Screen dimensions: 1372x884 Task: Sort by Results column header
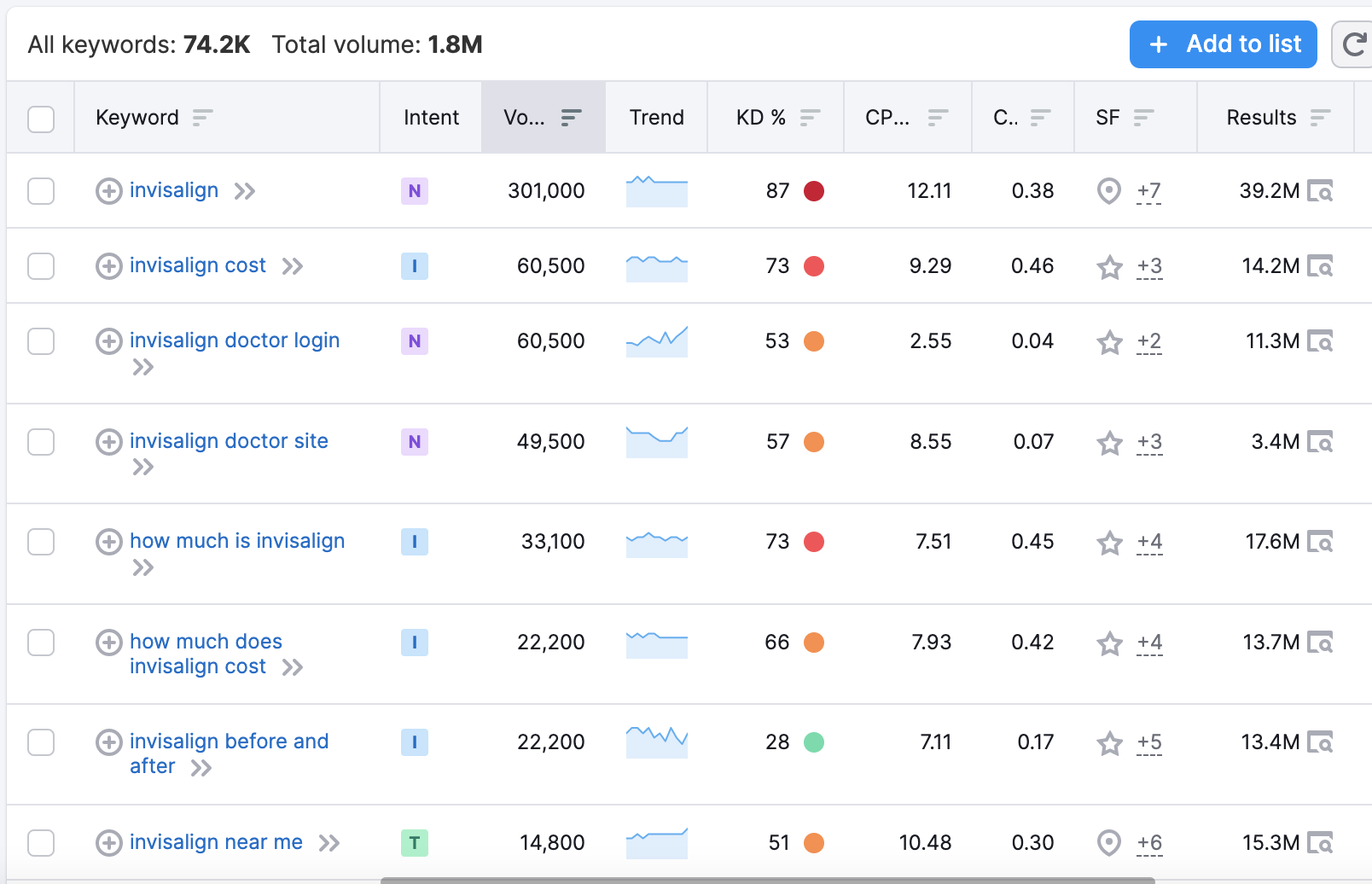pyautogui.click(x=1279, y=118)
